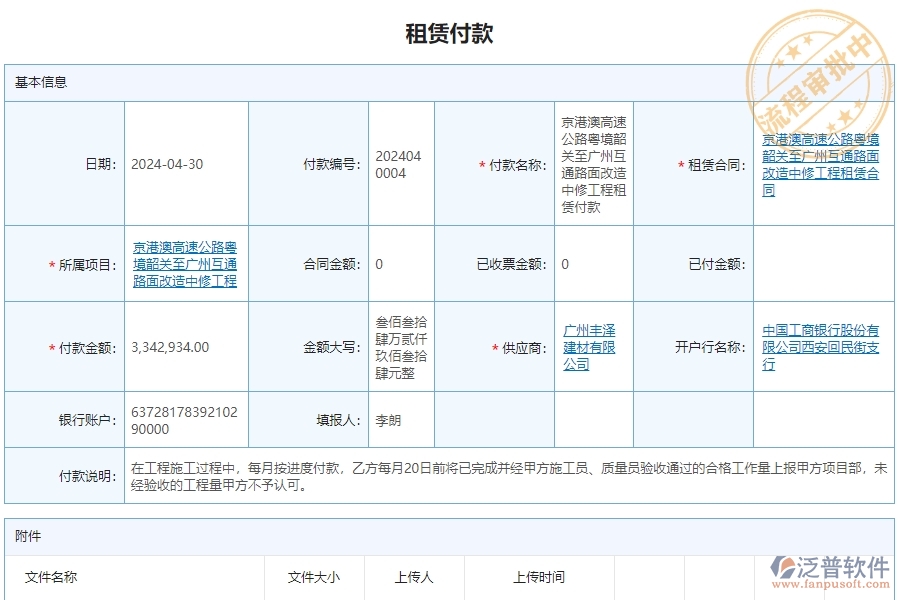Click the 文件大小 column header
This screenshot has height=600, width=900.
[313, 577]
